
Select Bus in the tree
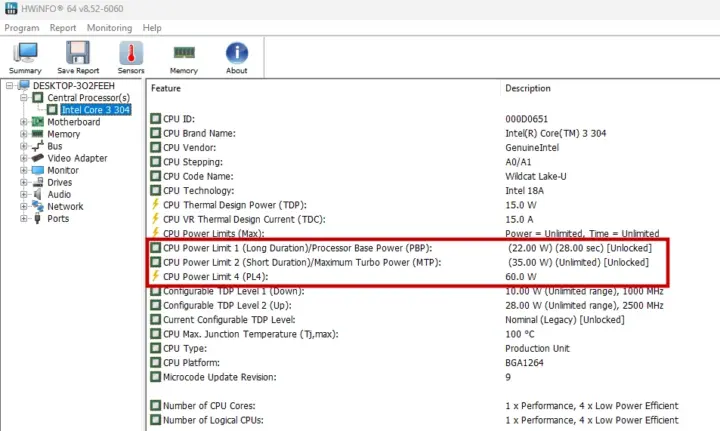pyautogui.click(x=55, y=146)
